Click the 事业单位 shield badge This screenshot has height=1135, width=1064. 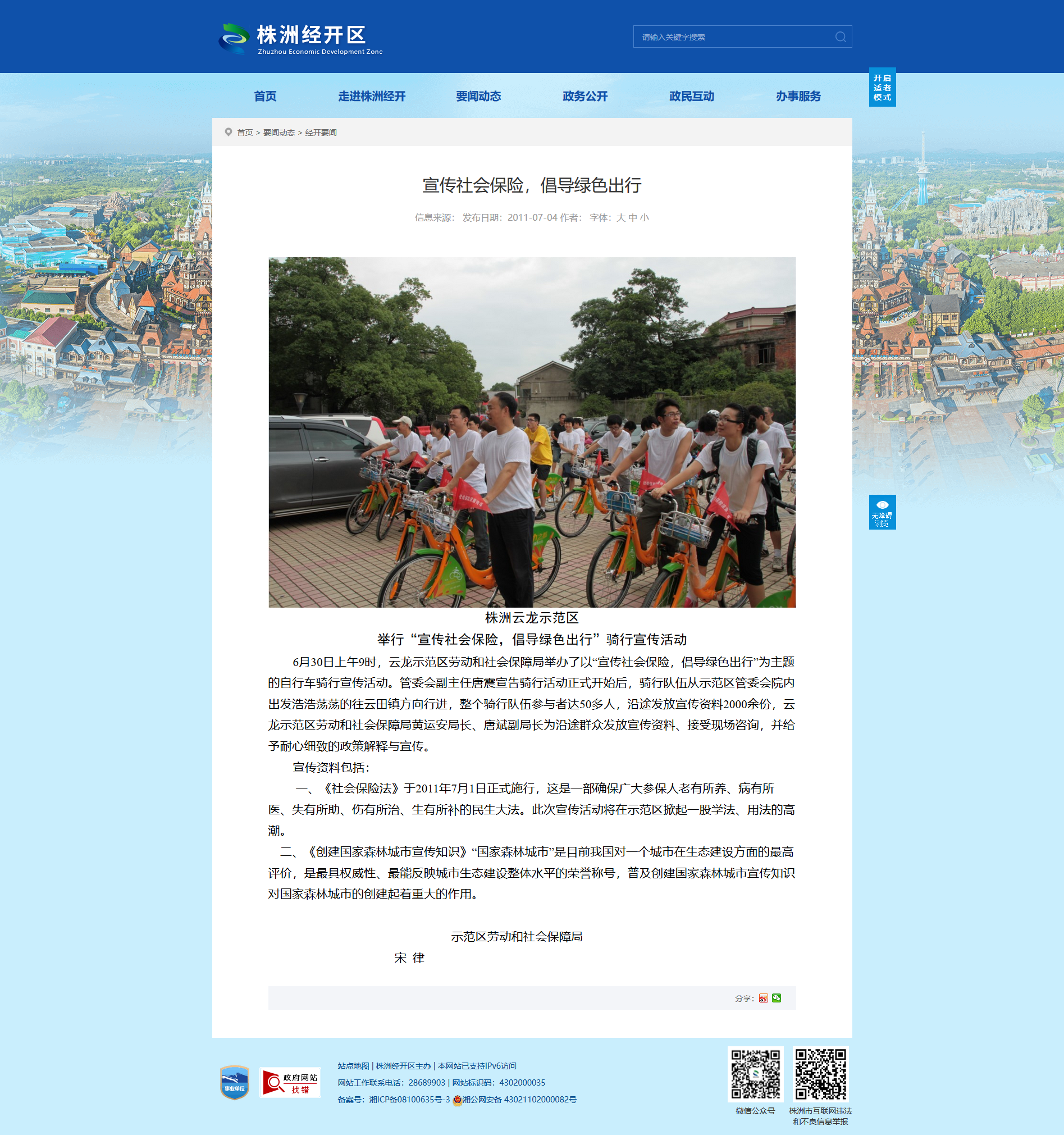[235, 1082]
